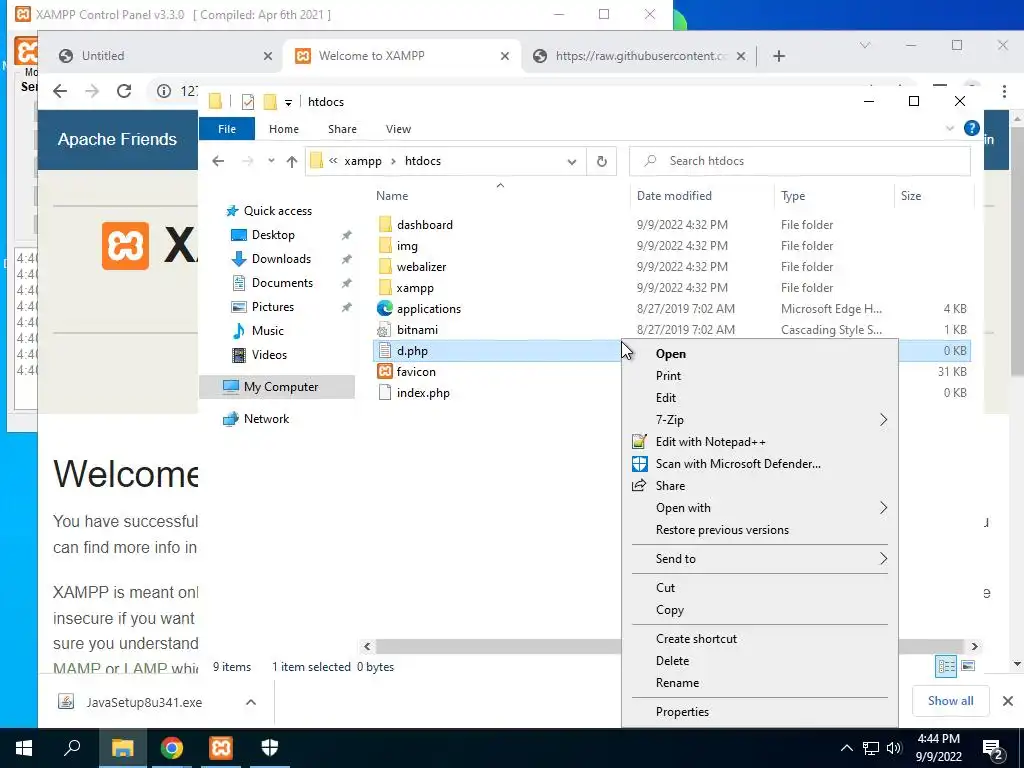
Task: Choose Scan with Microsoft Defender
Action: (x=738, y=464)
